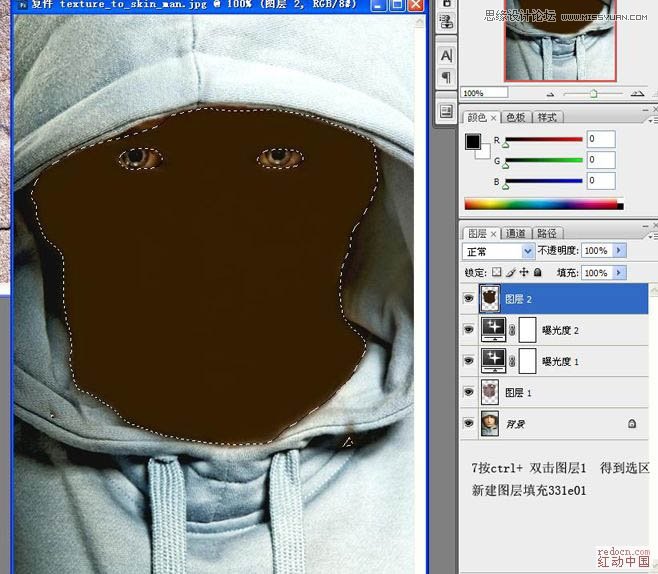The width and height of the screenshot is (658, 574).
Task: Click the B value input field
Action: click(x=601, y=181)
